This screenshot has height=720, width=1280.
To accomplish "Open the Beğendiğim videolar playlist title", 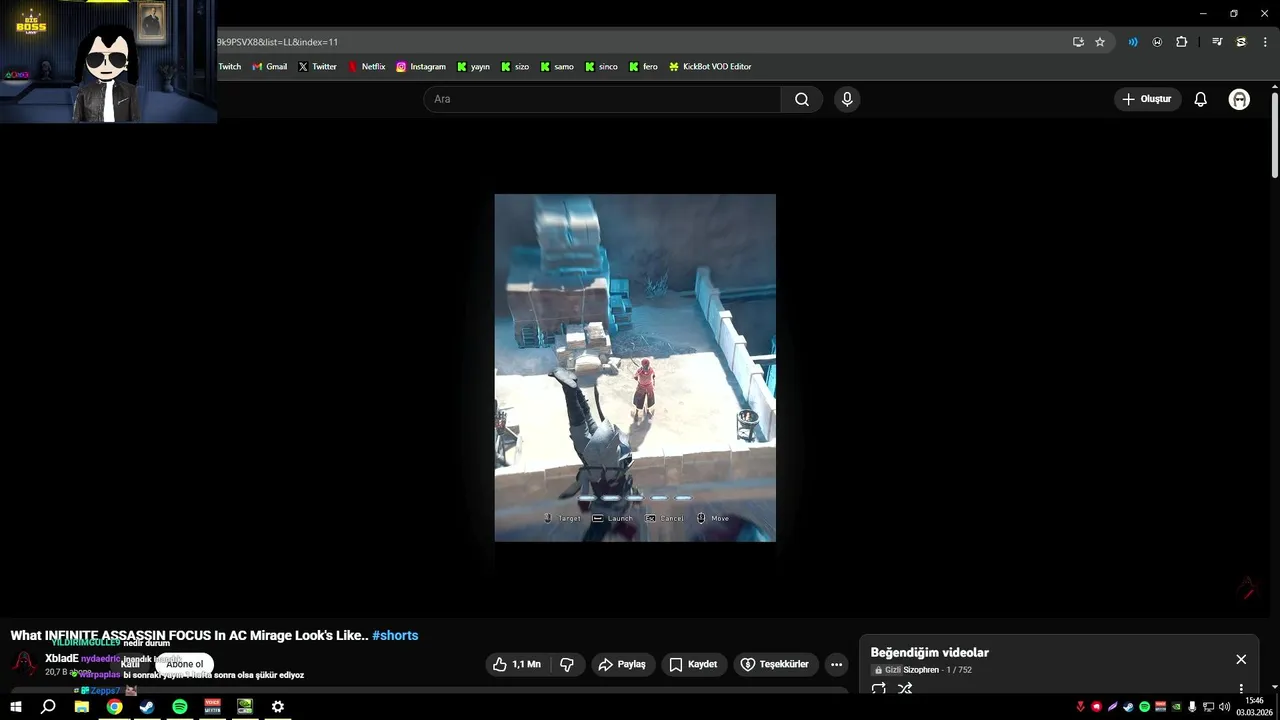I will click(930, 652).
